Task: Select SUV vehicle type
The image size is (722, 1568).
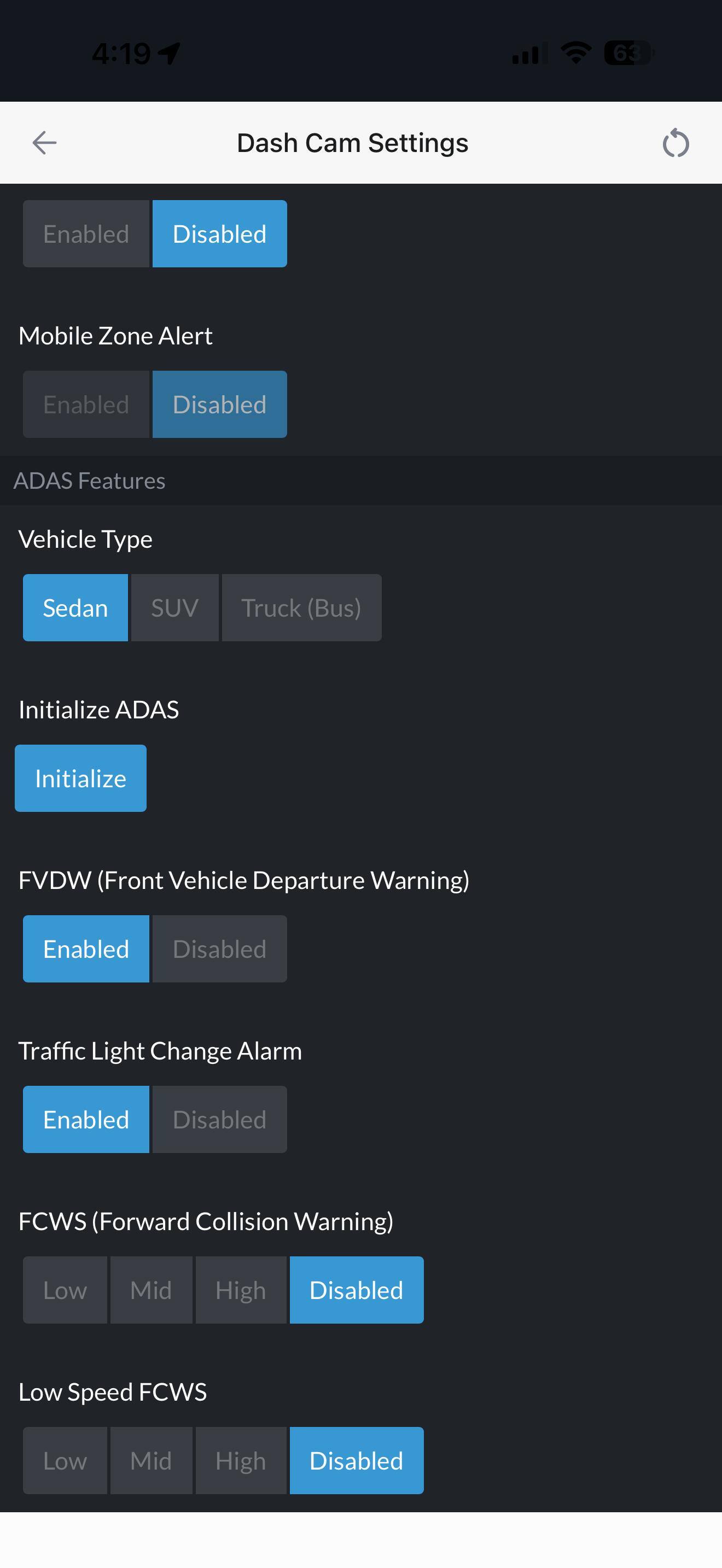Action: pos(174,608)
